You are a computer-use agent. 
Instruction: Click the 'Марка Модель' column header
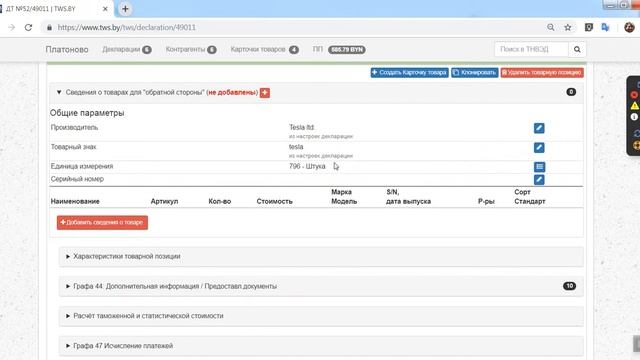[344, 196]
